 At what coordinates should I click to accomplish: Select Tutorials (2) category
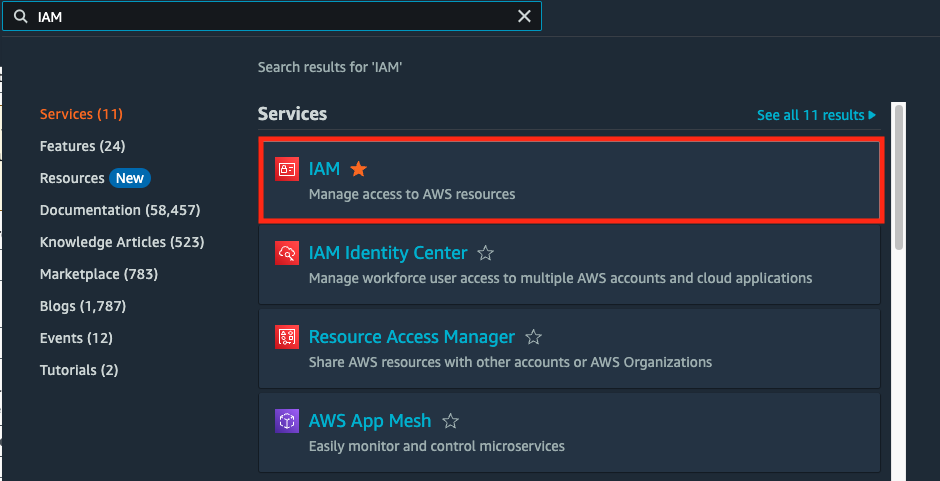(x=79, y=370)
